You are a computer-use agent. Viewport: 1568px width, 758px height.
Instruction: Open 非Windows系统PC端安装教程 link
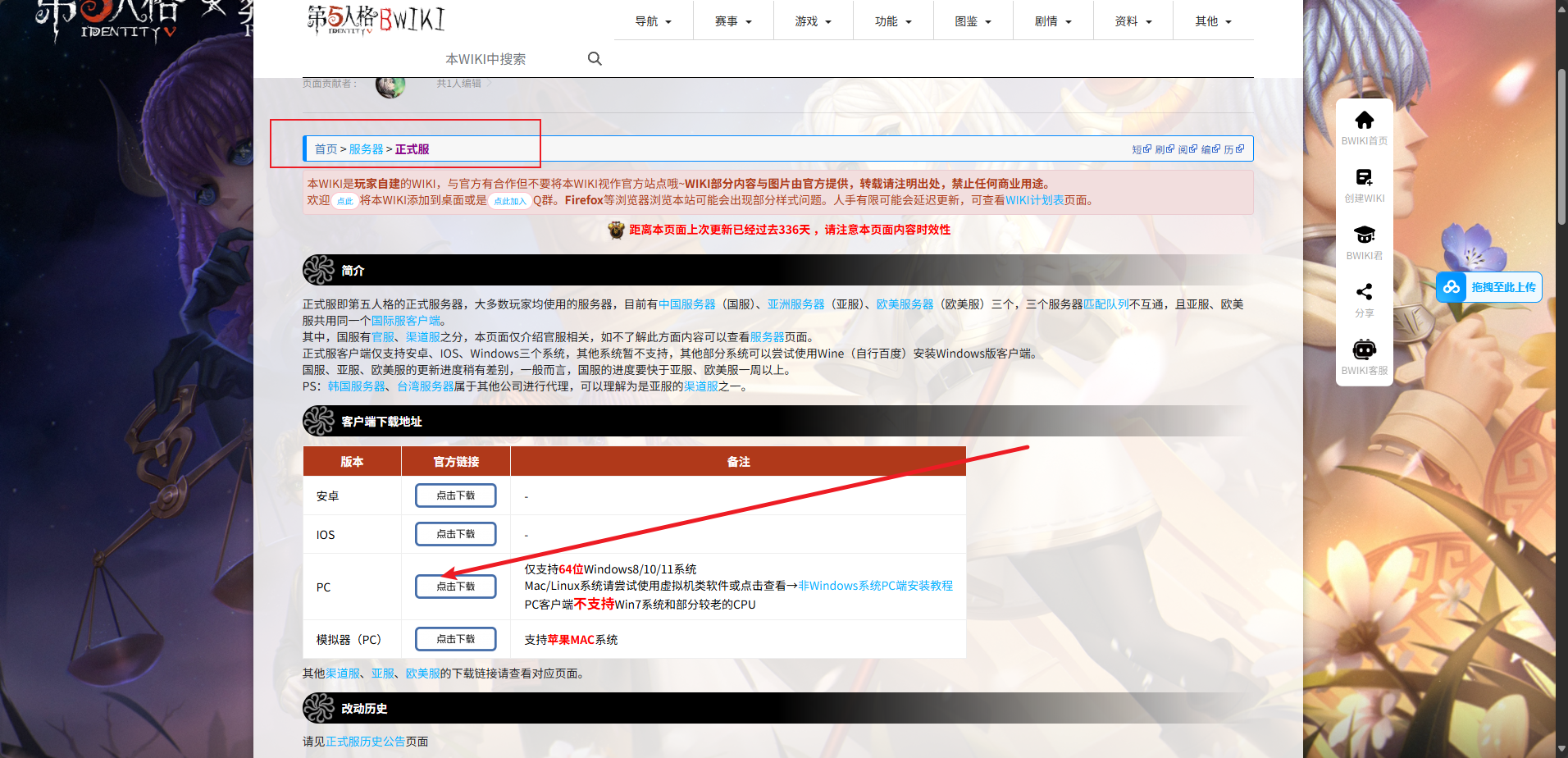point(875,586)
